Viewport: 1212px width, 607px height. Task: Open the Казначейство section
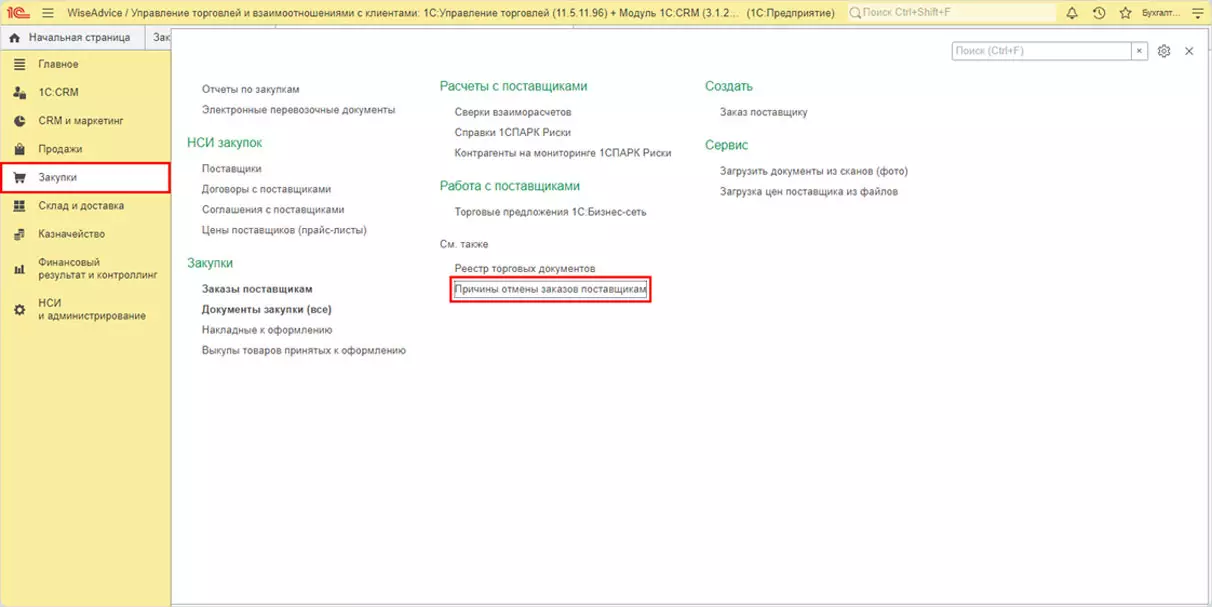pyautogui.click(x=85, y=233)
